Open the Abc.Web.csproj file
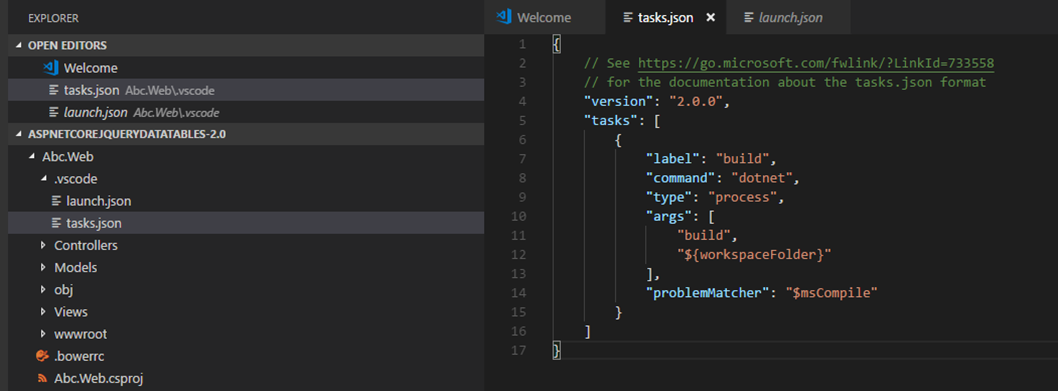 [246, 378]
